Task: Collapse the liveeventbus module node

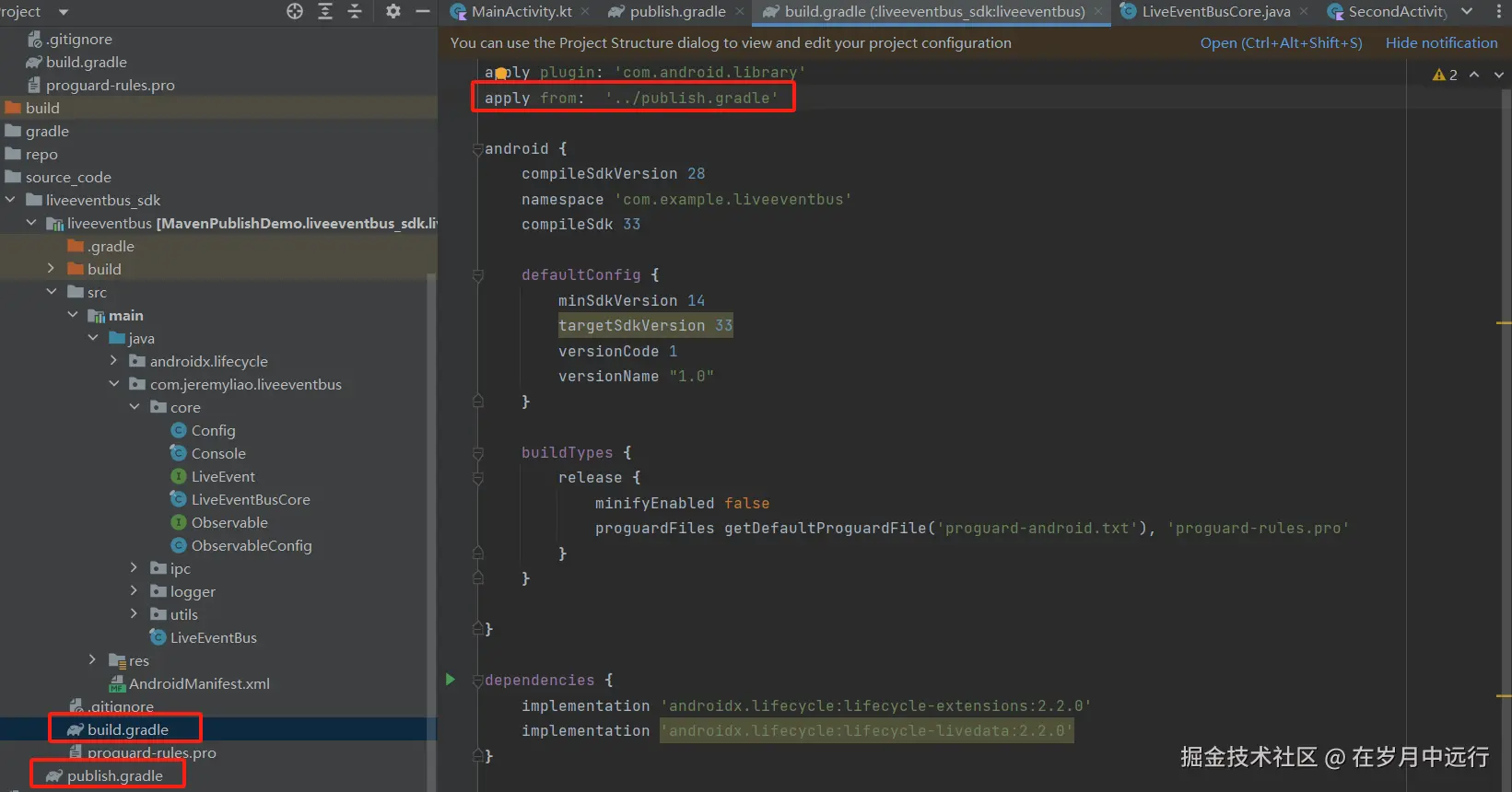Action: tap(31, 223)
